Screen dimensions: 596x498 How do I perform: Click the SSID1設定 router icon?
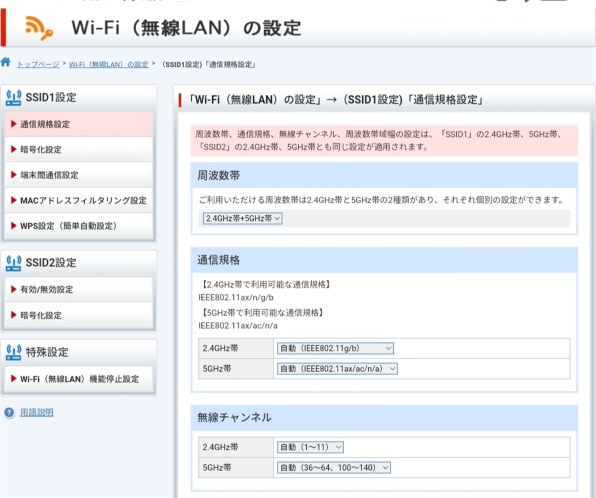pos(13,98)
